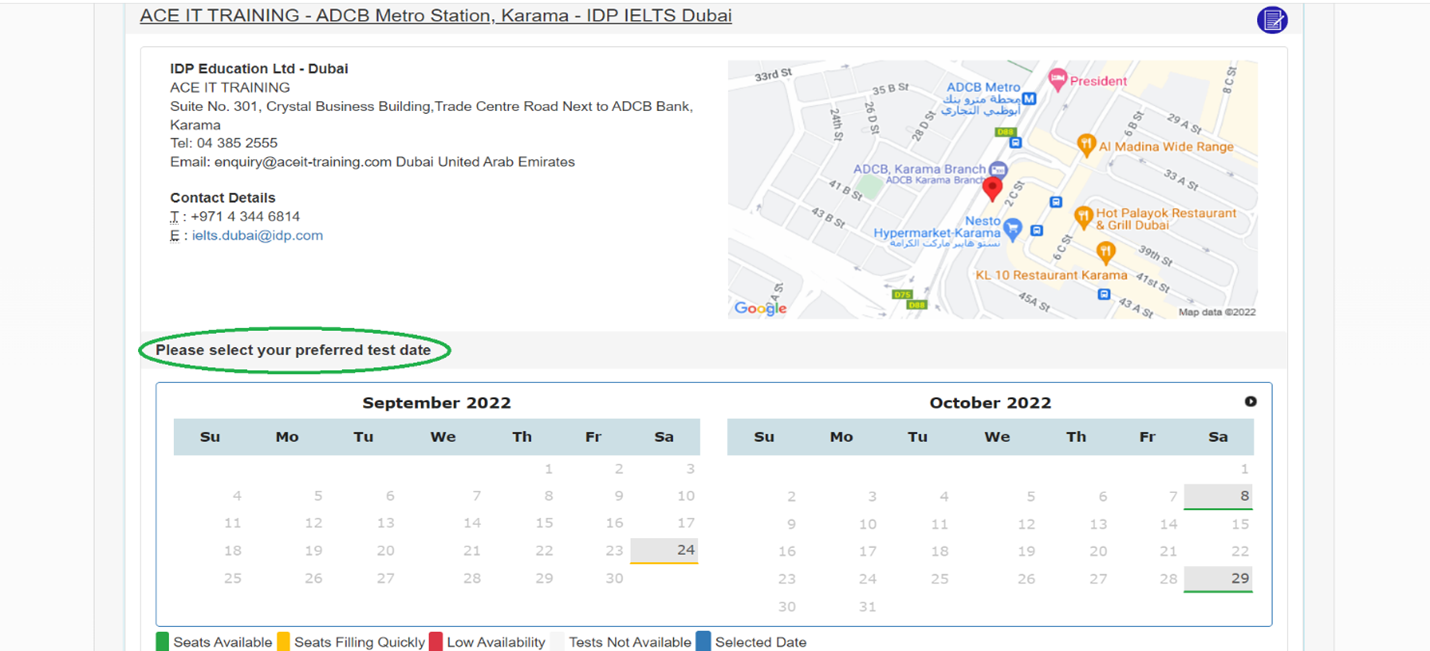
Task: Open the ielts.dubai@idp.com email link
Action: 257,235
